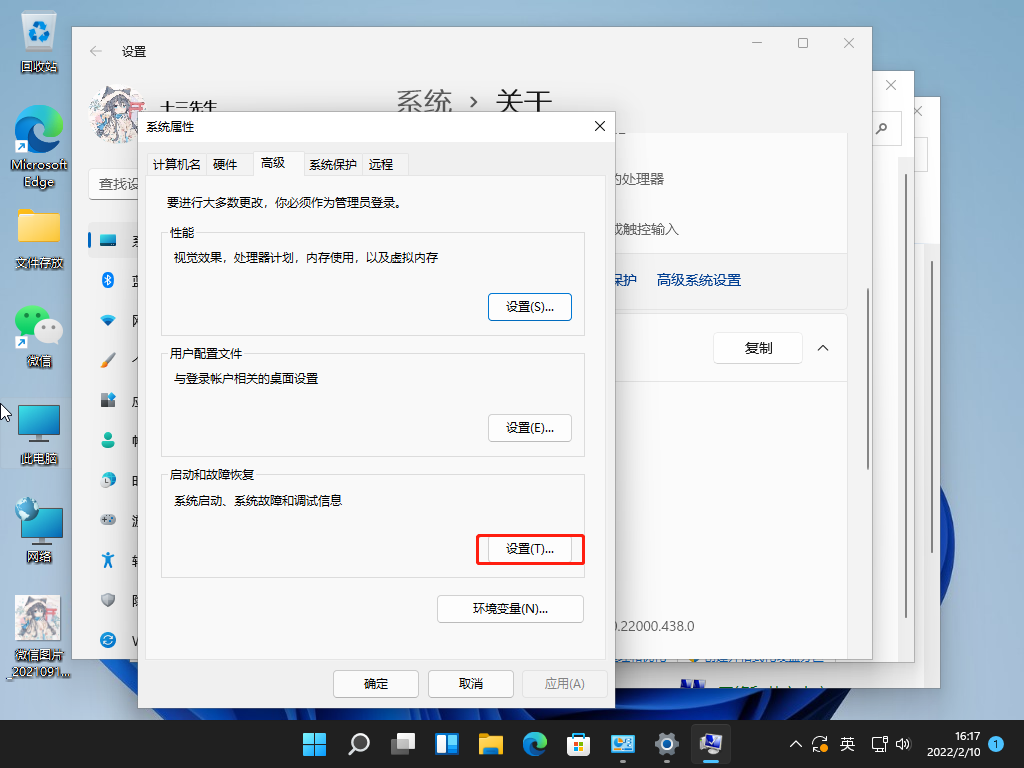Open the Windows Update sync icon
This screenshot has width=1024, height=768.
108,639
